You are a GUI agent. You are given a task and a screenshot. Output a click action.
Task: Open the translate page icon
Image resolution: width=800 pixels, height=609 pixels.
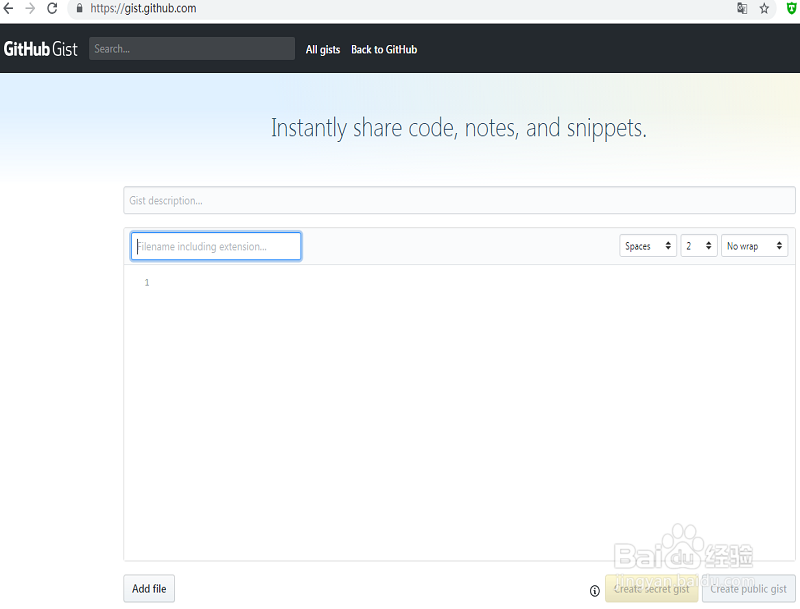742,8
